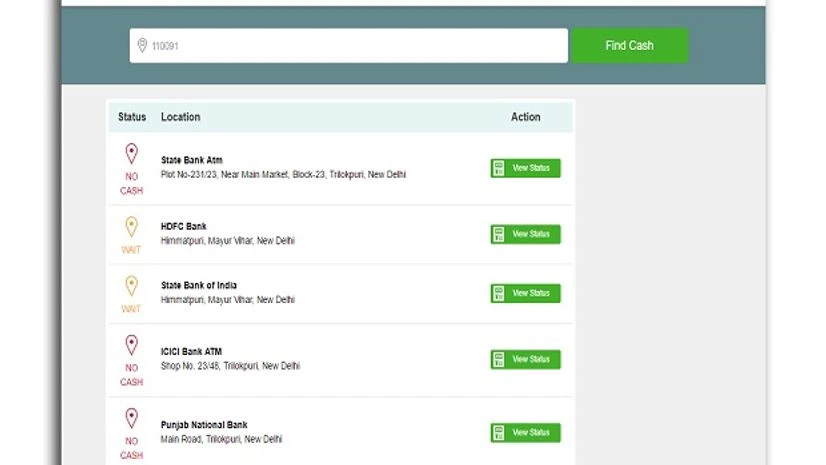Select the Punjab National Bank location name
The image size is (826, 465).
coord(204,425)
